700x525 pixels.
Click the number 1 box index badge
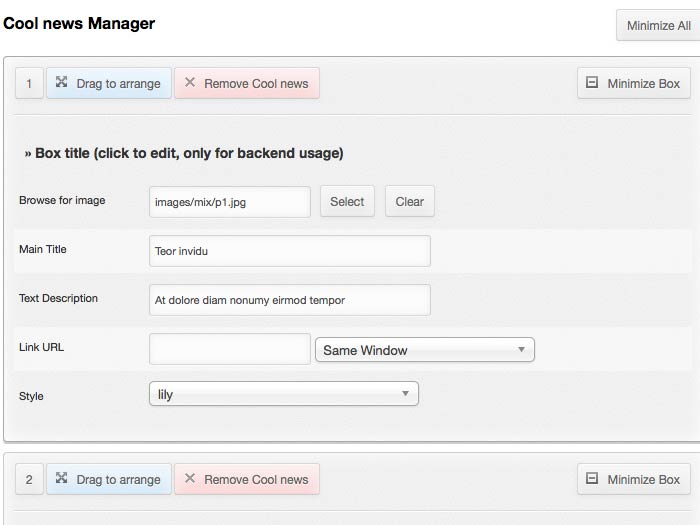tap(29, 84)
